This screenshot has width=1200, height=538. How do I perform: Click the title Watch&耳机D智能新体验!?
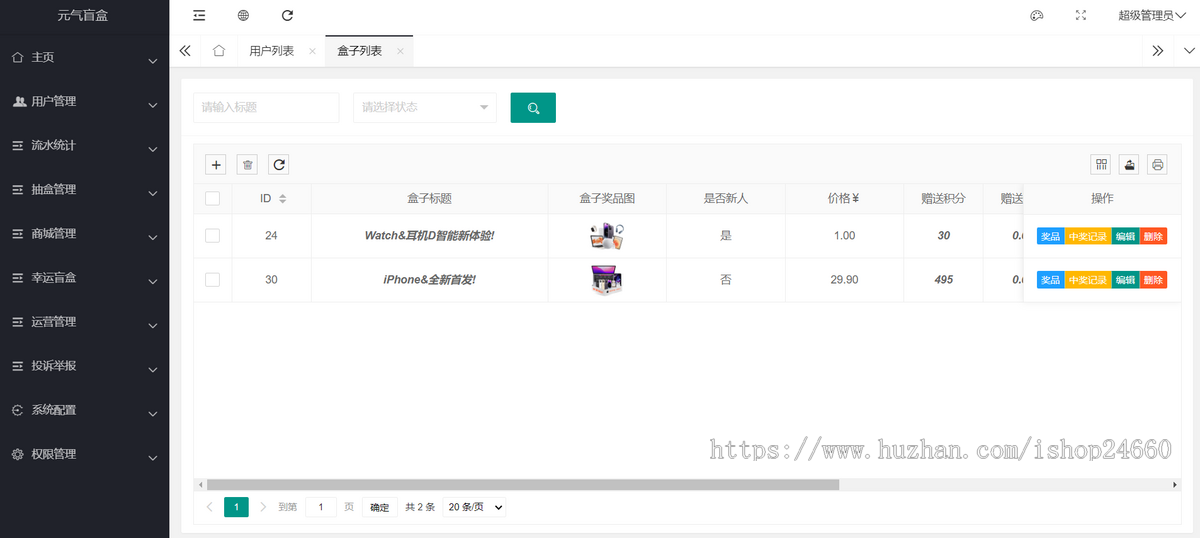point(429,236)
